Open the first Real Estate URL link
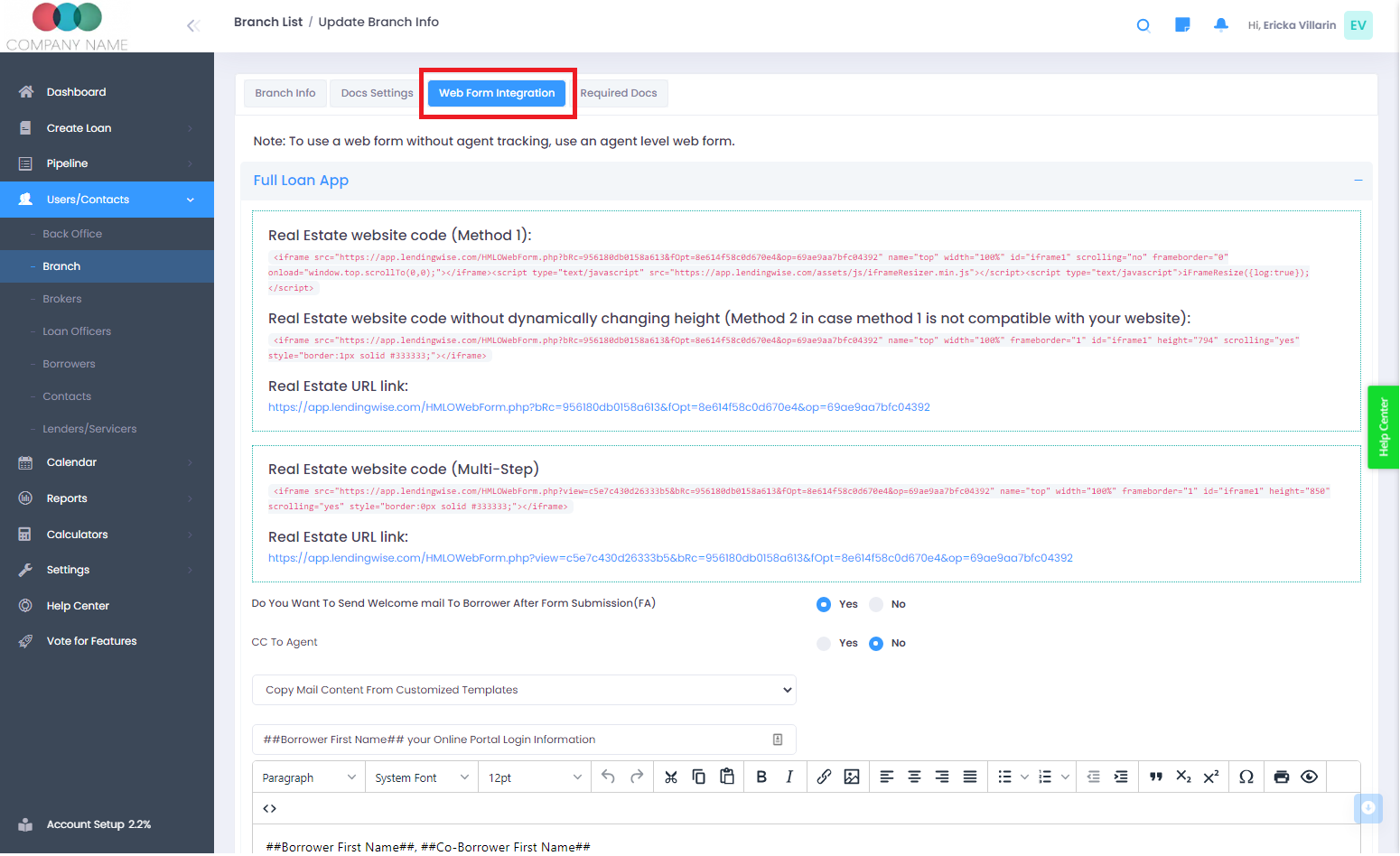 pos(599,407)
